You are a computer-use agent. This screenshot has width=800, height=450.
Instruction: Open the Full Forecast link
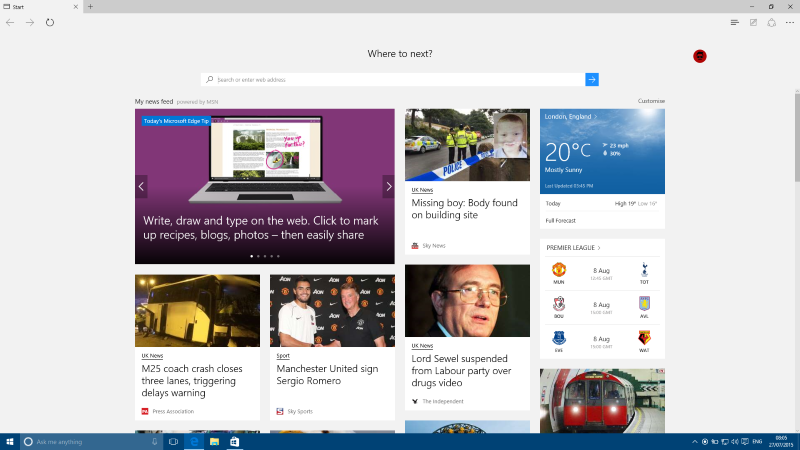[x=560, y=221]
